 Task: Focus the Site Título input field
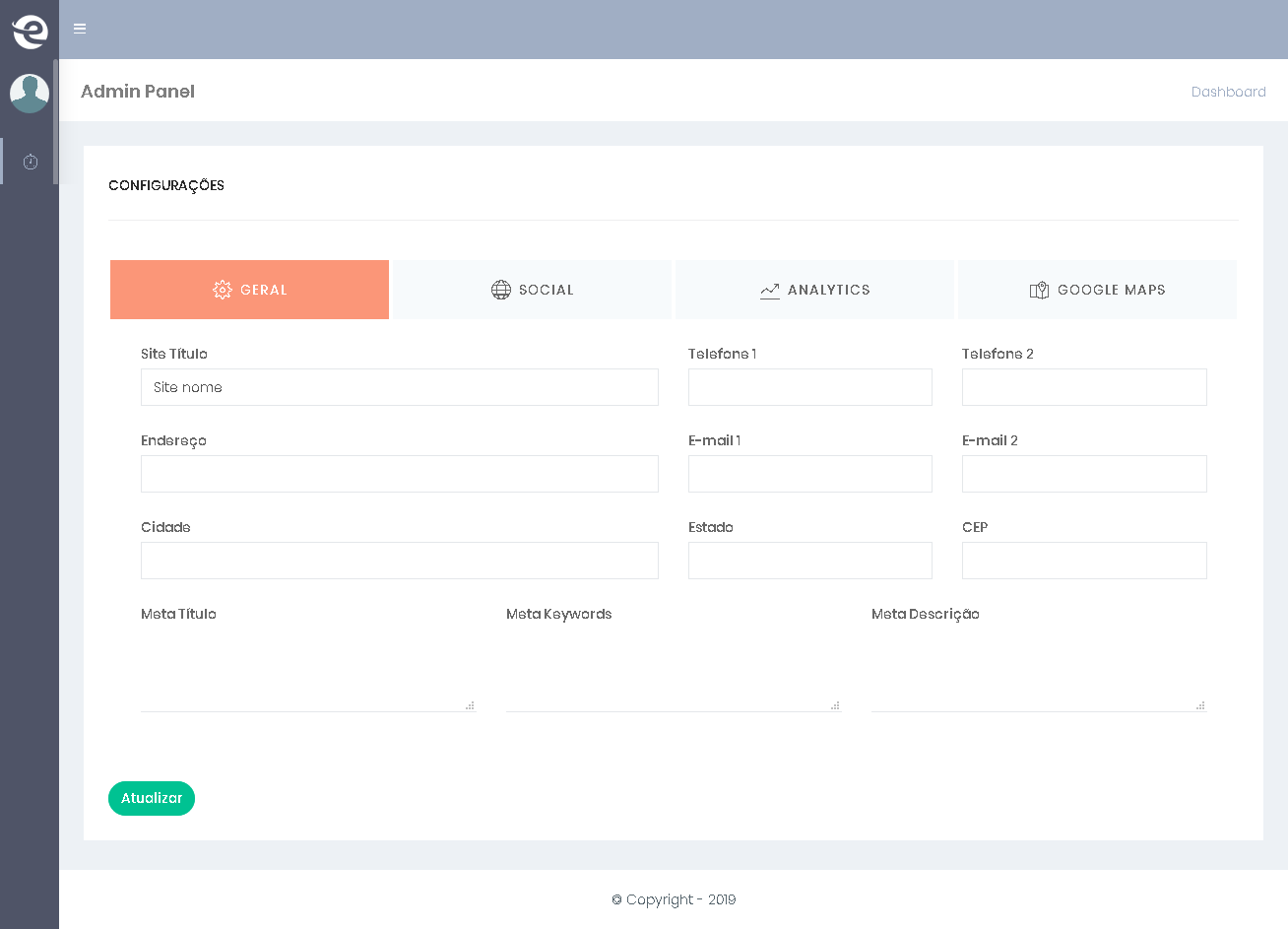pyautogui.click(x=400, y=387)
